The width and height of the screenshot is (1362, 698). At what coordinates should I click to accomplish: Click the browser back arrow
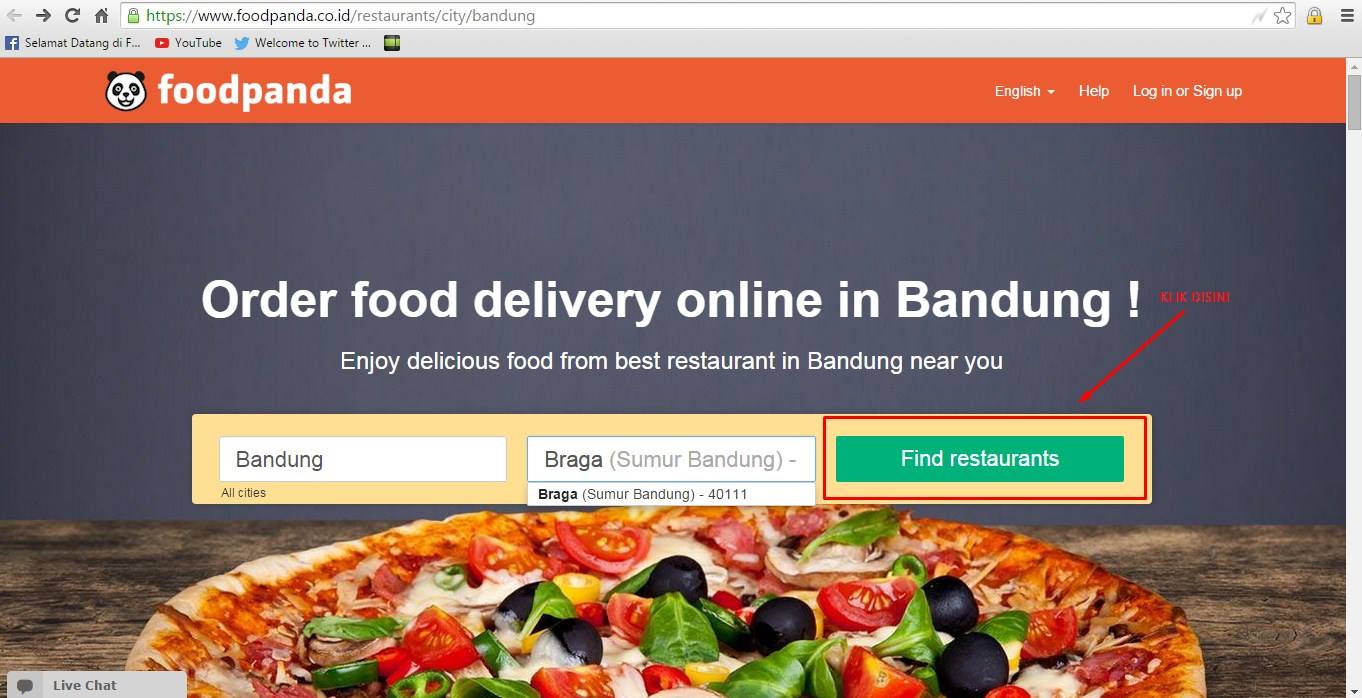[14, 16]
